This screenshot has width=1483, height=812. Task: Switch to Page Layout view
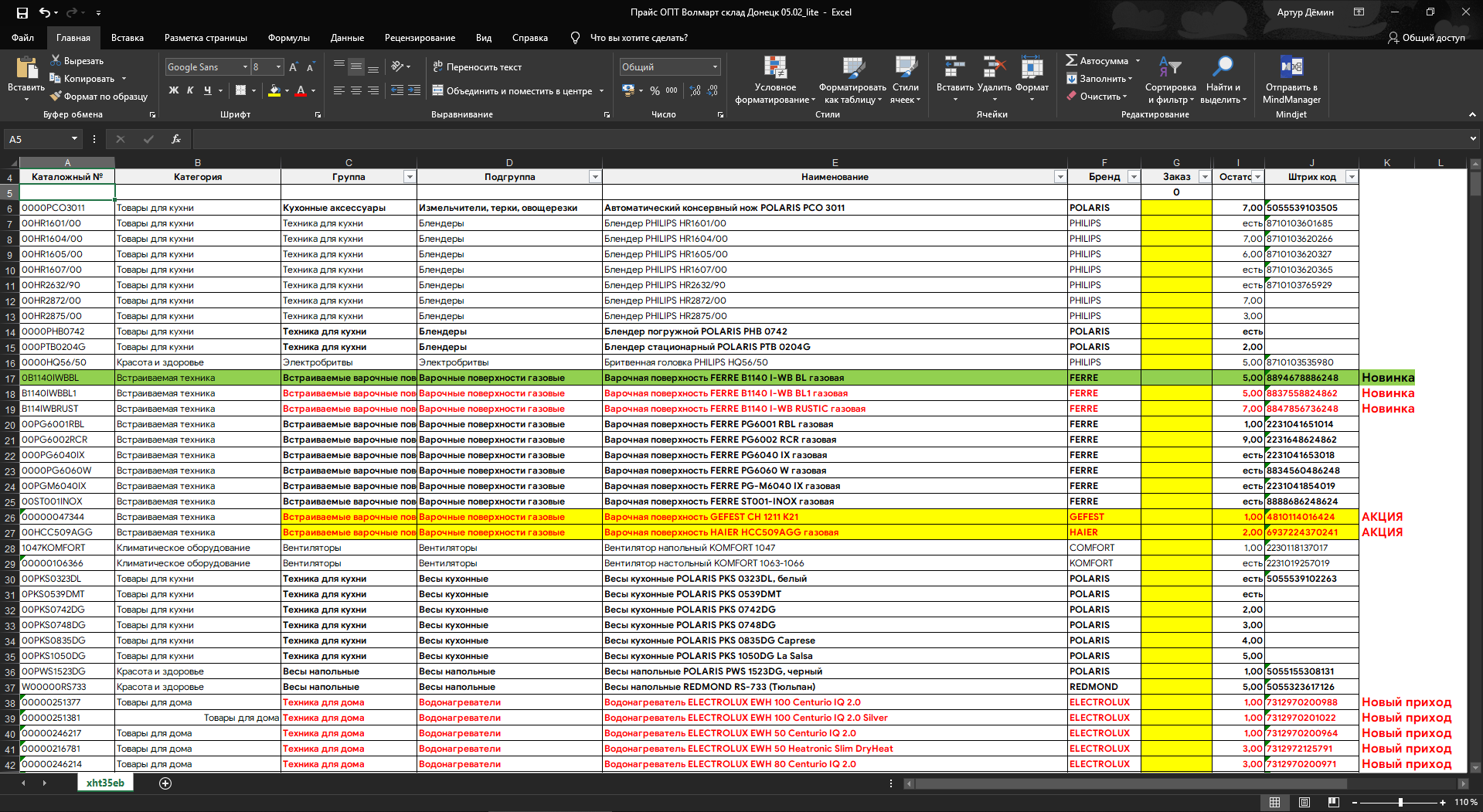[x=1304, y=803]
